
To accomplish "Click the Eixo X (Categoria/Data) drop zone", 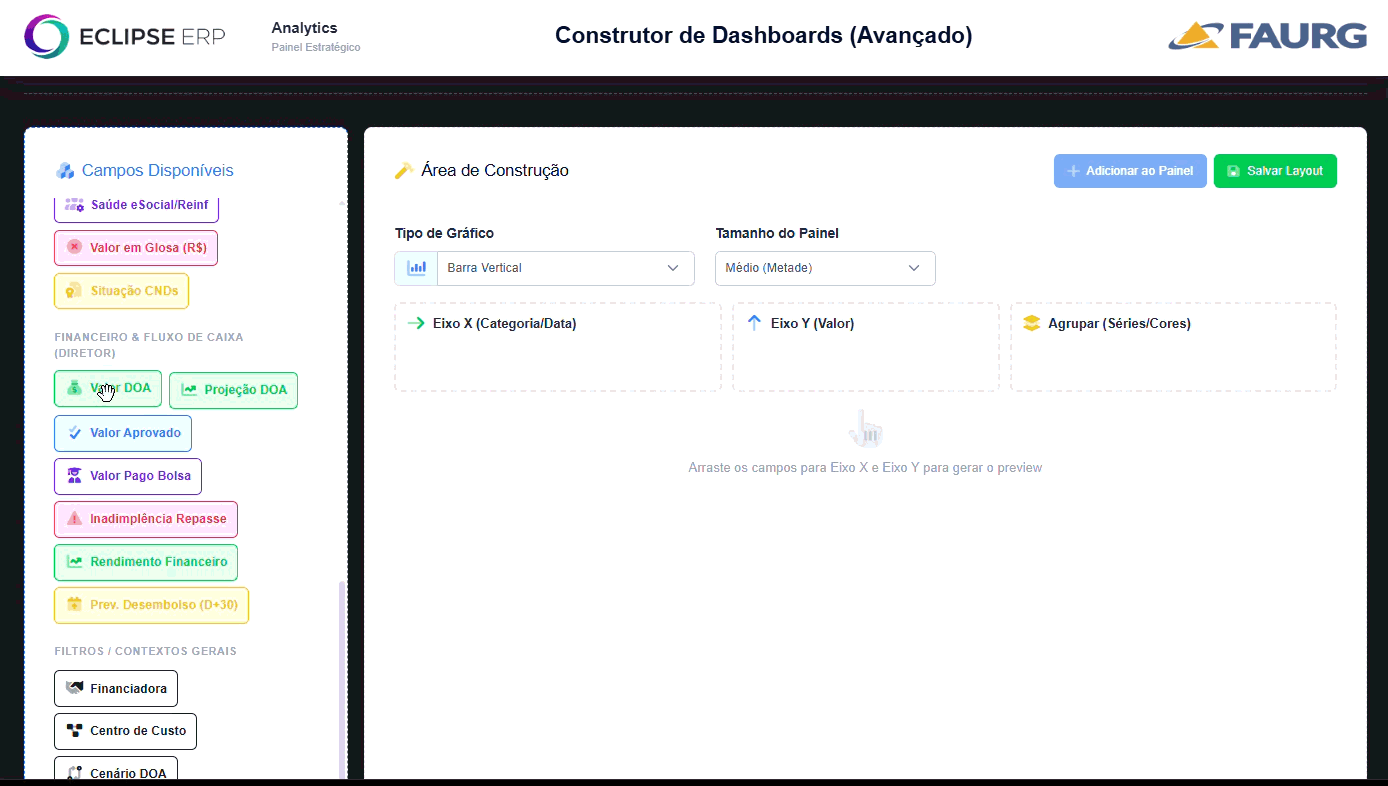I will coord(558,347).
